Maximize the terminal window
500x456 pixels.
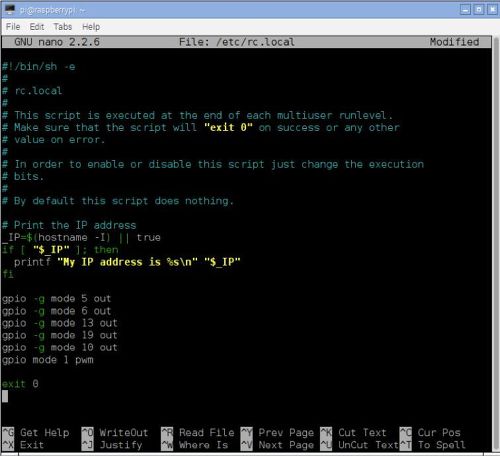tap(479, 10)
